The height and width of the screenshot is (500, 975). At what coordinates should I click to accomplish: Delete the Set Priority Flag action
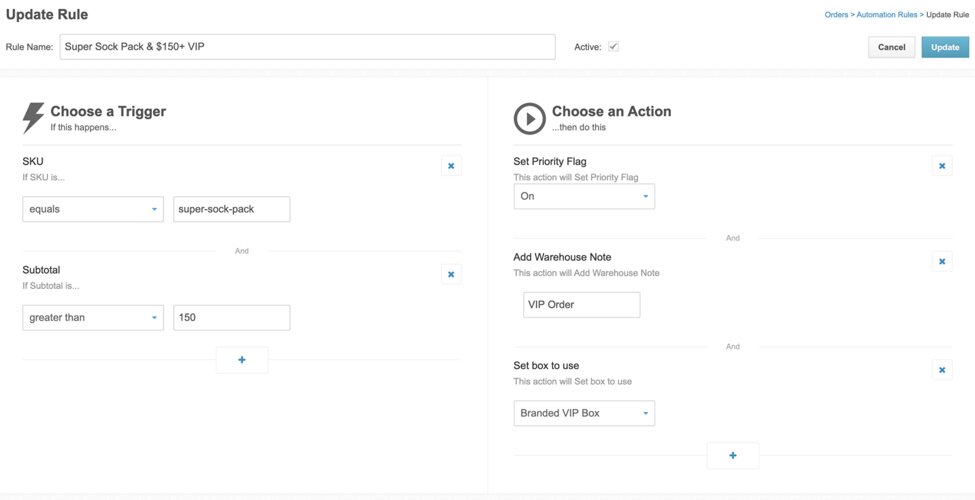(941, 166)
